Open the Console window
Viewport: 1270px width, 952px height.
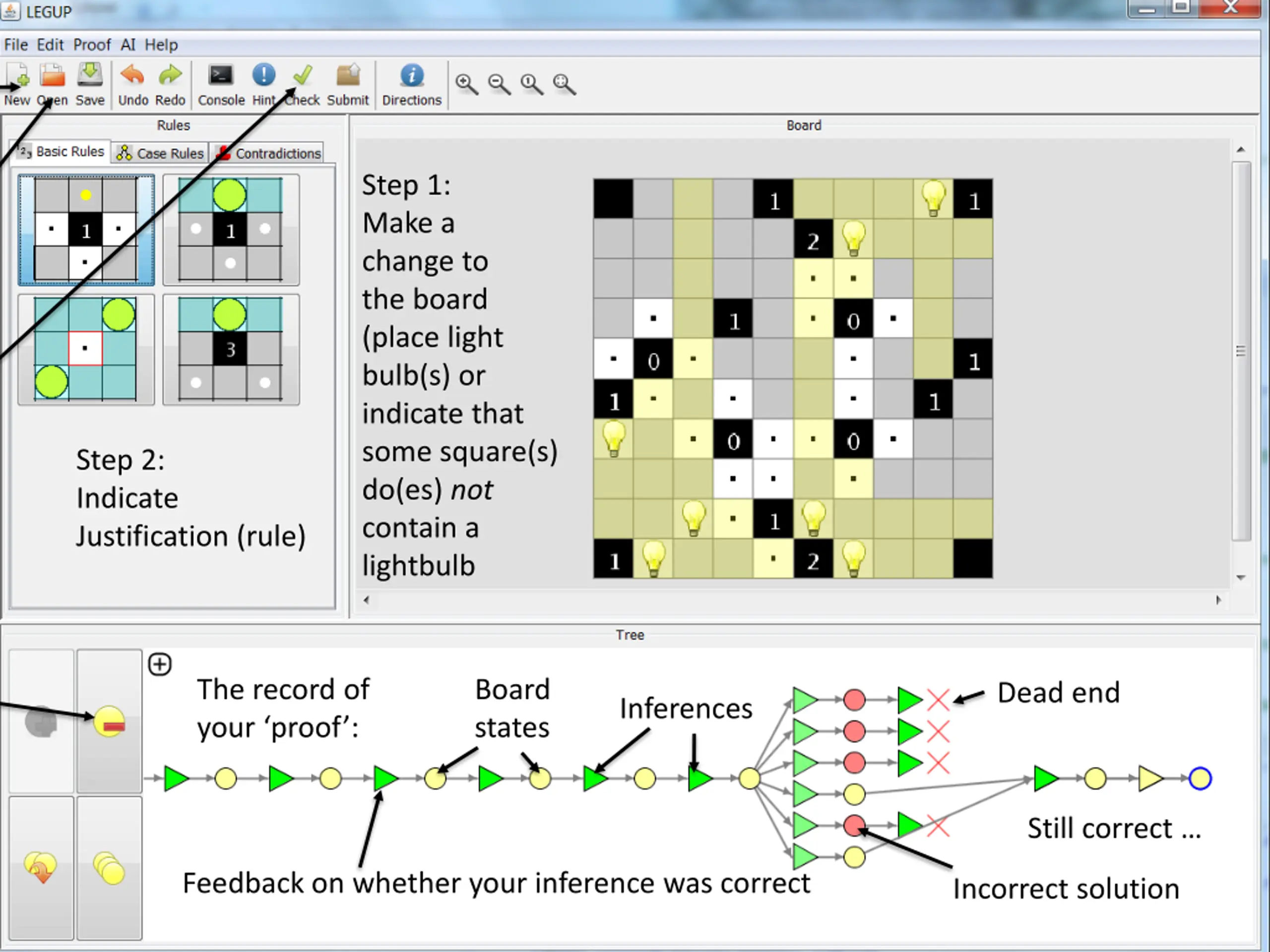221,76
